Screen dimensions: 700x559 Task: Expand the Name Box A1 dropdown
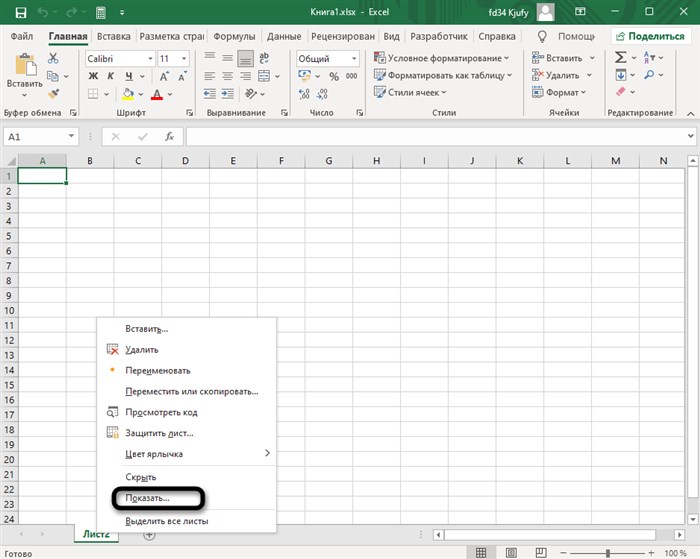(x=71, y=136)
